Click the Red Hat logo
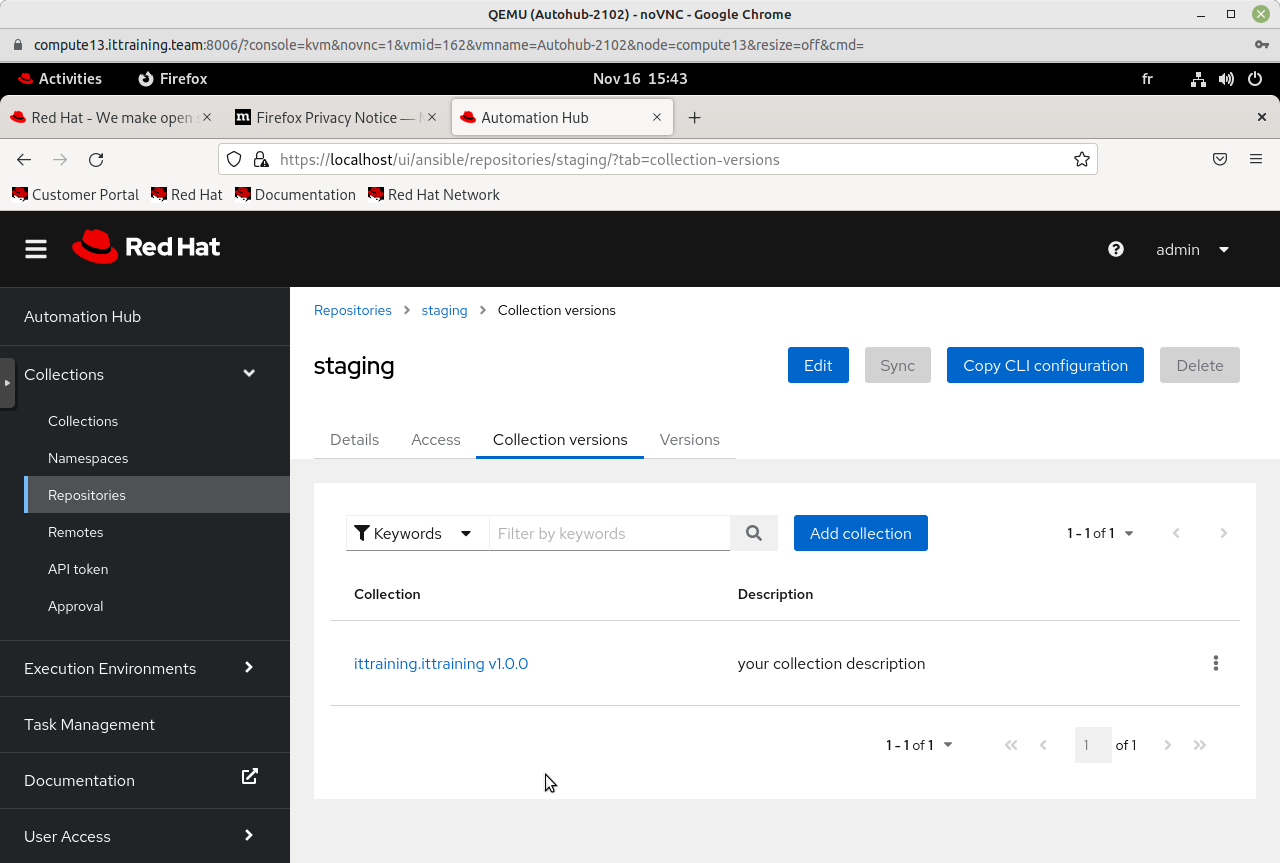The image size is (1280, 863). tap(146, 247)
